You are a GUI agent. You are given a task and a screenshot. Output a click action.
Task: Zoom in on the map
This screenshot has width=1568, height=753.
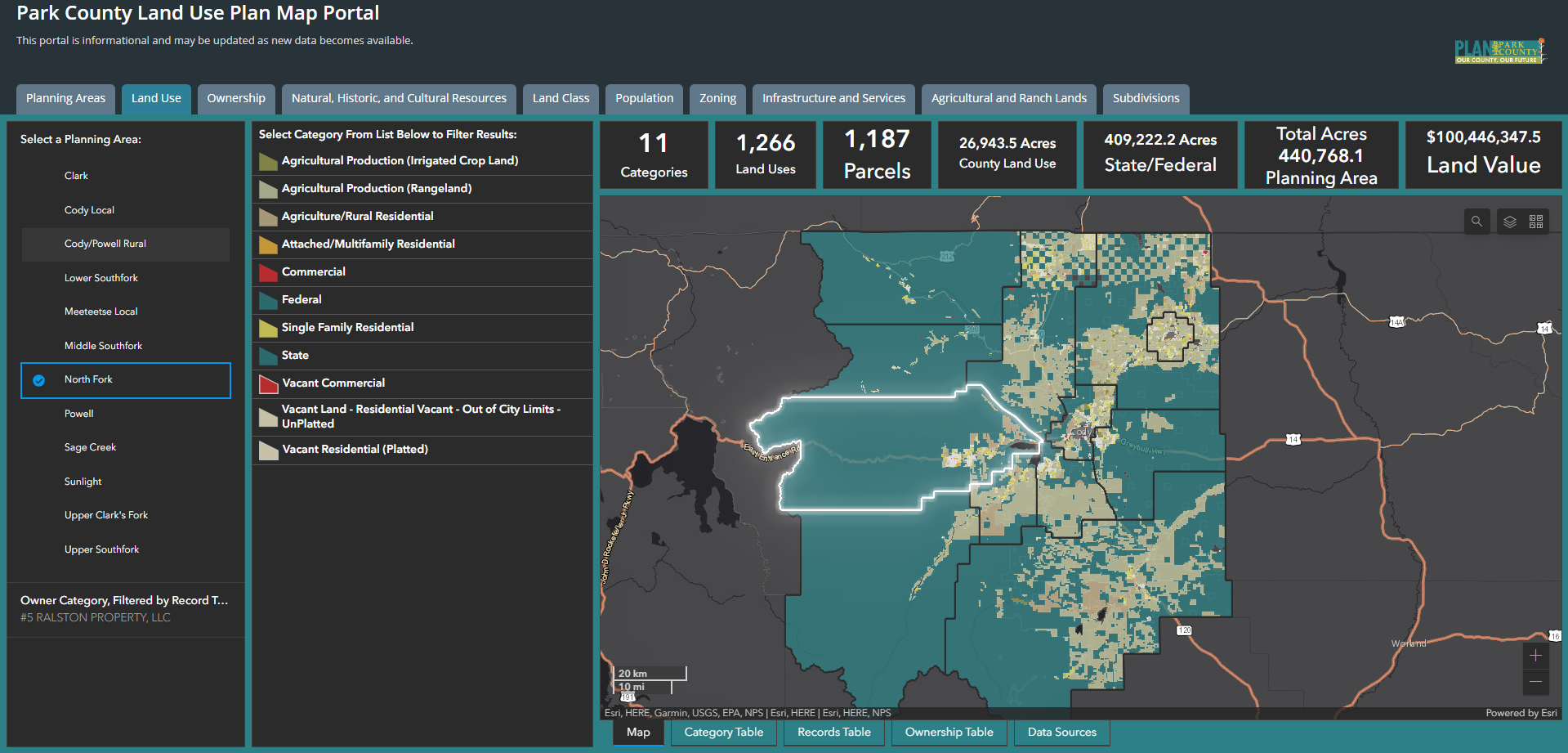pos(1535,656)
